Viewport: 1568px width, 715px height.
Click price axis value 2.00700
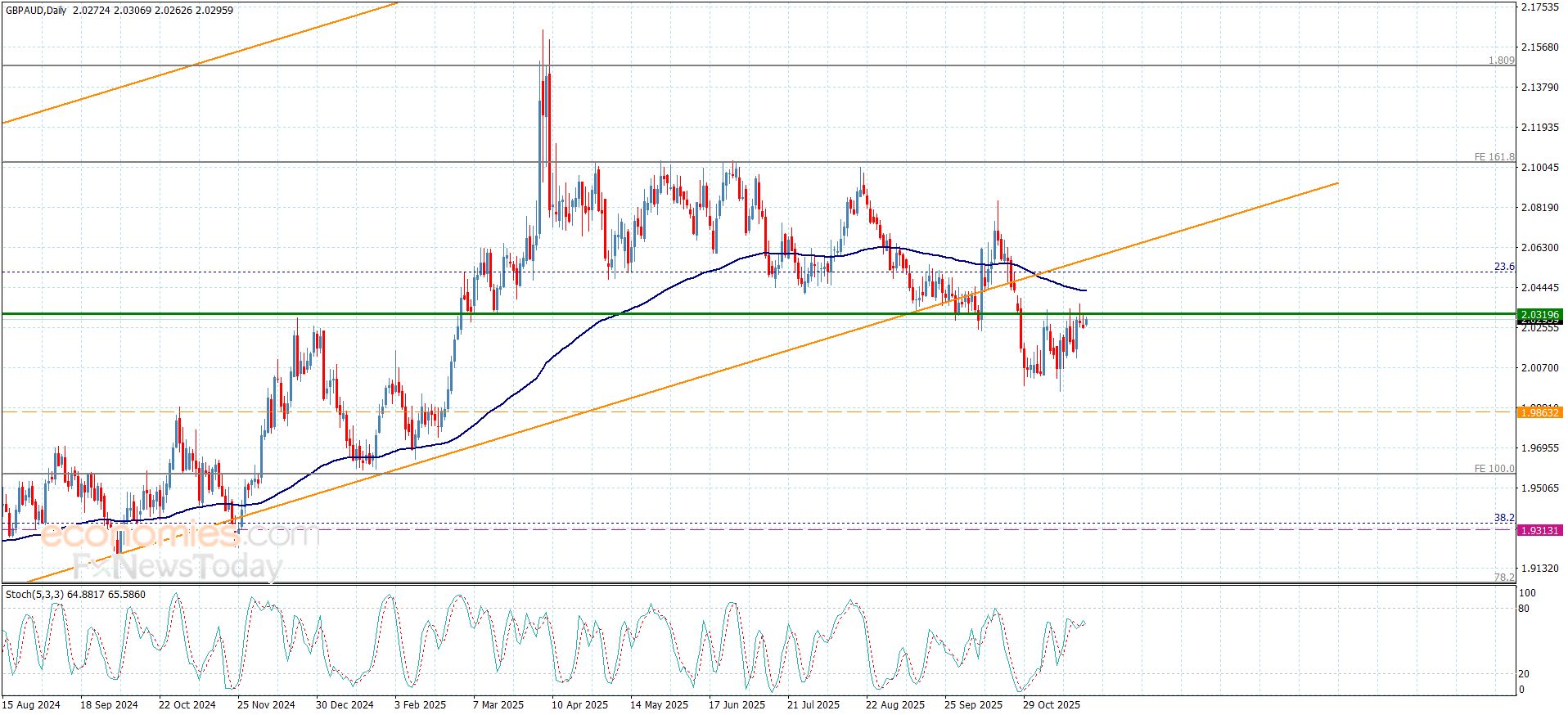point(1539,368)
